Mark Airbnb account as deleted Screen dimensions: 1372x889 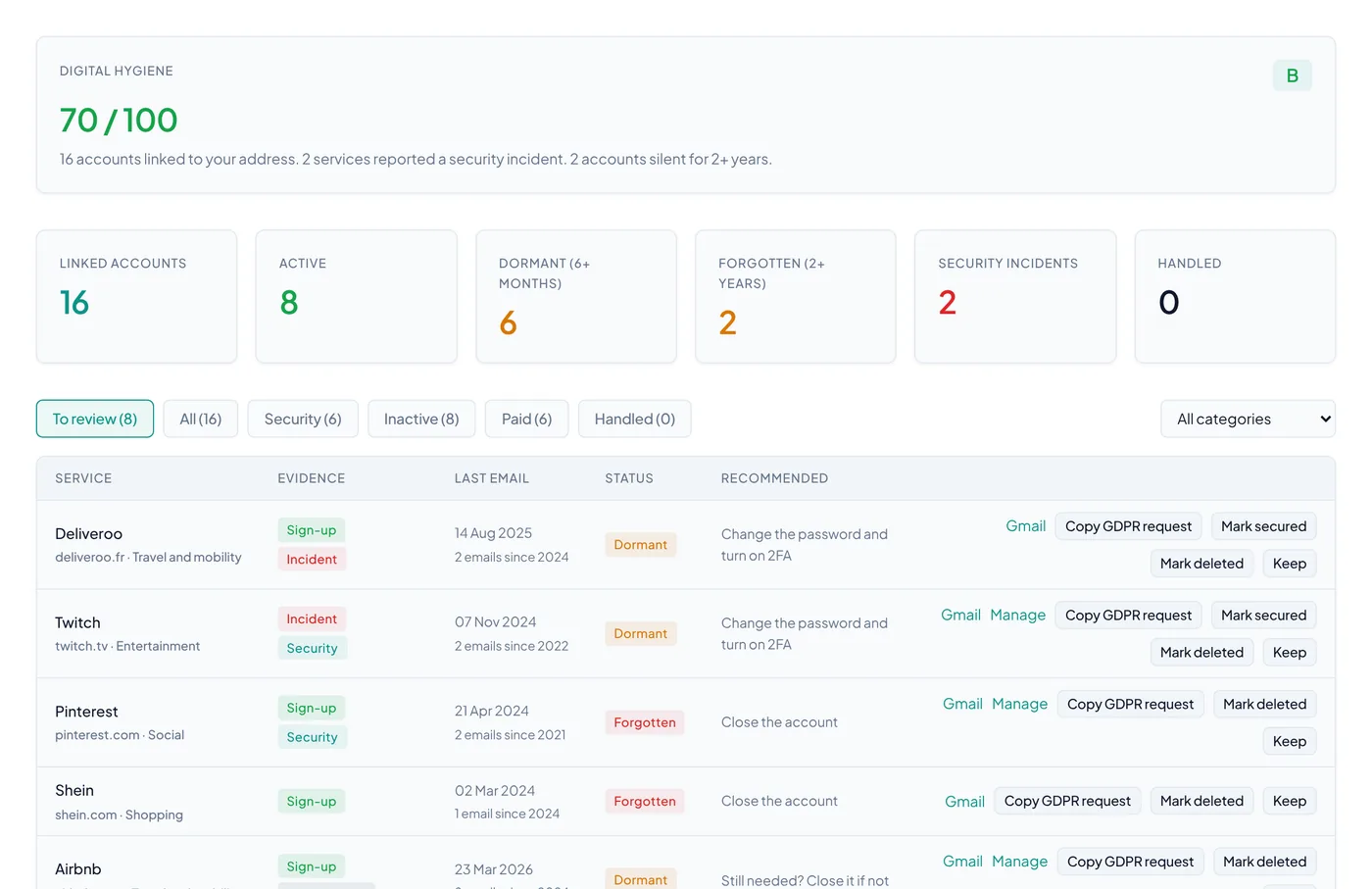tap(1265, 862)
